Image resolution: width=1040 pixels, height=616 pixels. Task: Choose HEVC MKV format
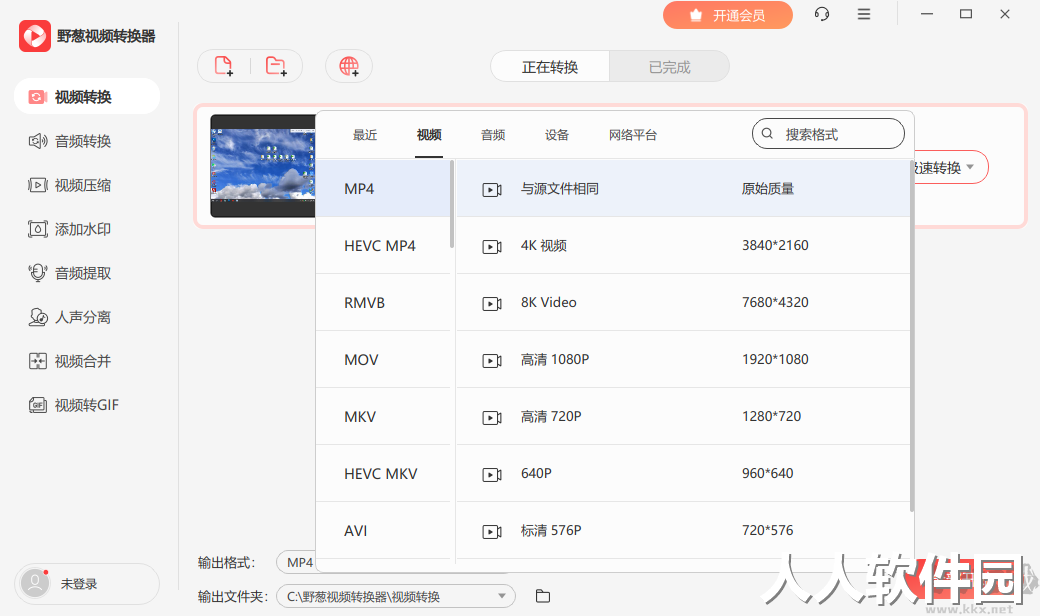pos(383,474)
